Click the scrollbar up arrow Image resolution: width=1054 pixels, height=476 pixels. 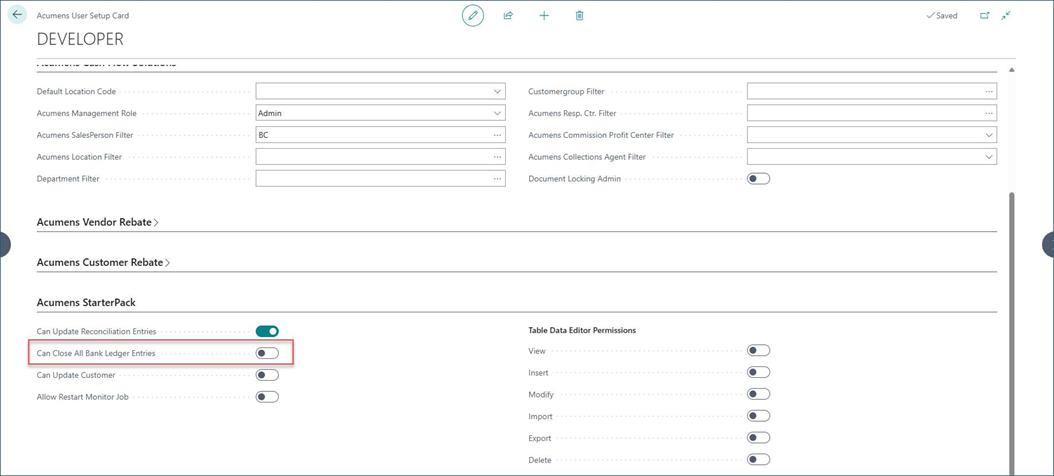(x=1012, y=70)
